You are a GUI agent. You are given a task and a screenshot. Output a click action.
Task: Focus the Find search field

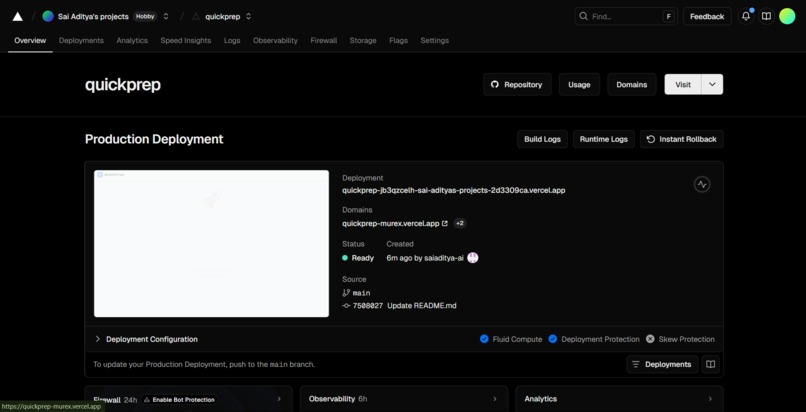(626, 16)
